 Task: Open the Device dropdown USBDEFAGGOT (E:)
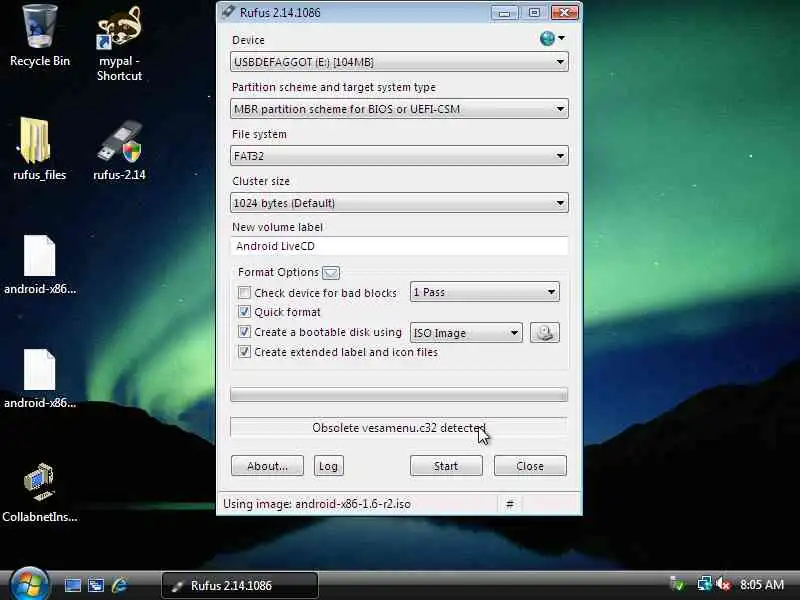[399, 62]
